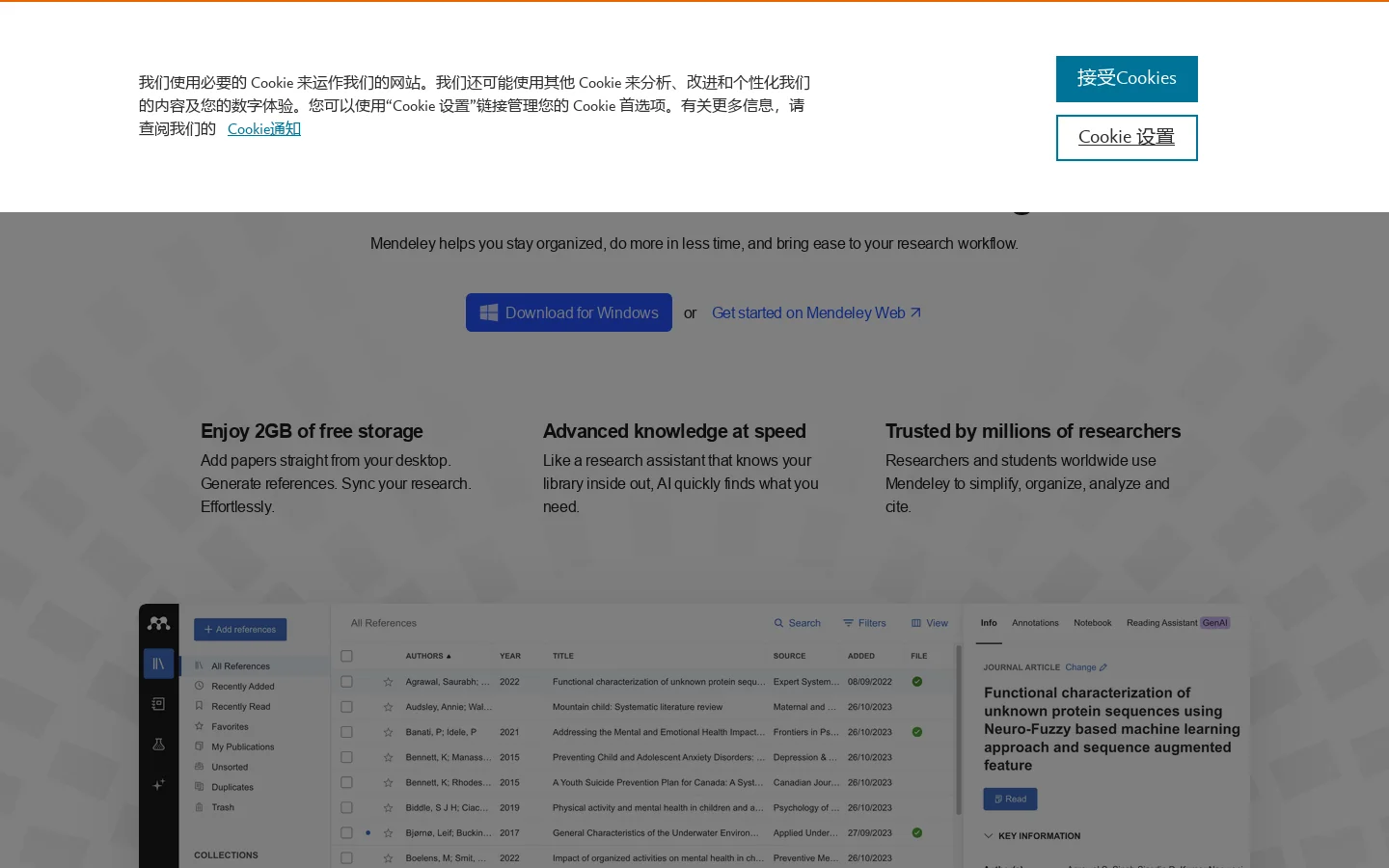Click the Mendeley logo in the app sidebar
The image size is (1389, 868).
(x=159, y=624)
